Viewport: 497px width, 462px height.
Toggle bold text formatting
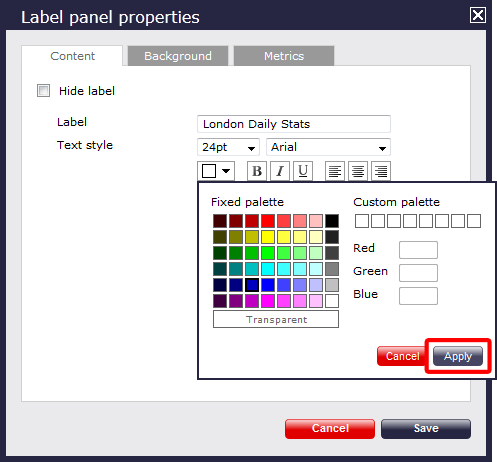(257, 171)
